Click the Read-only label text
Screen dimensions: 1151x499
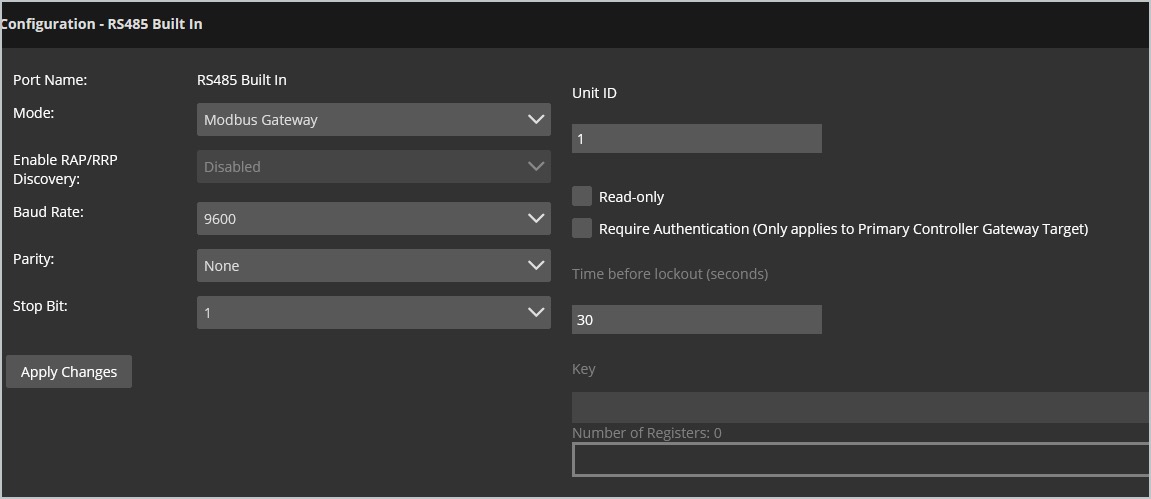[631, 197]
